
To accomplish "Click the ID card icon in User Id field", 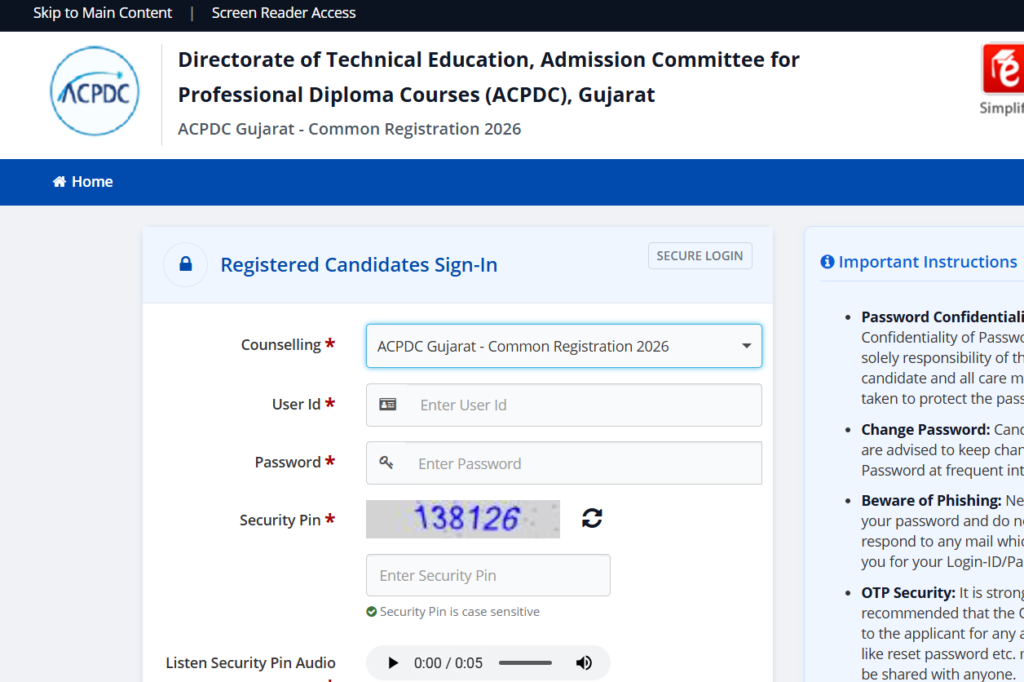I will point(388,404).
